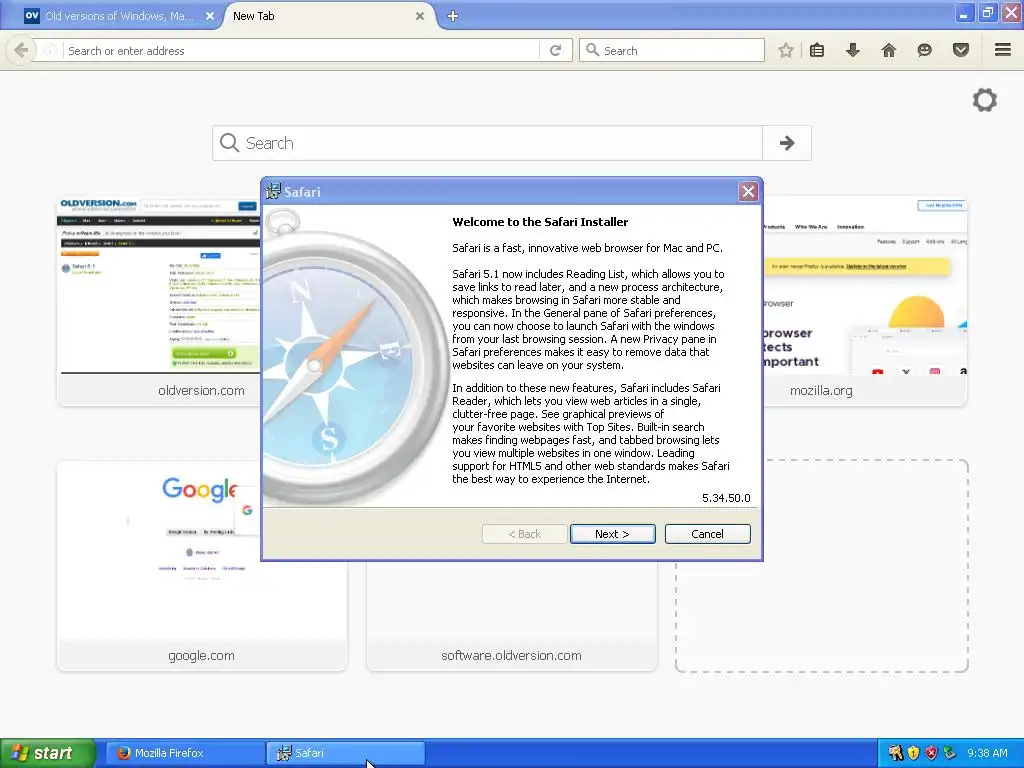Click the safely remove hardware tray icon
The height and width of the screenshot is (768, 1024).
(950, 753)
